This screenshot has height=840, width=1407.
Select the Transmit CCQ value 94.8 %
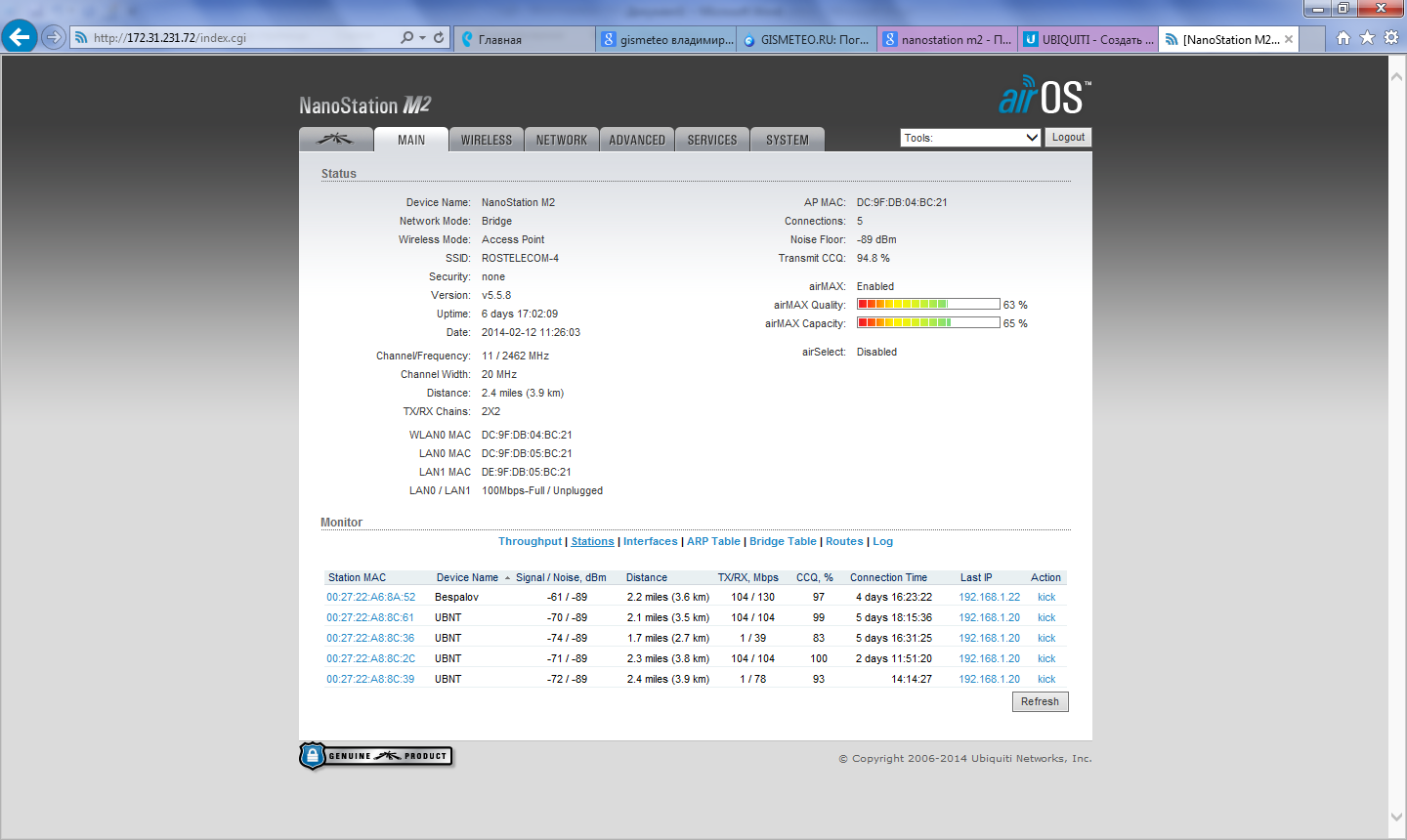[874, 258]
